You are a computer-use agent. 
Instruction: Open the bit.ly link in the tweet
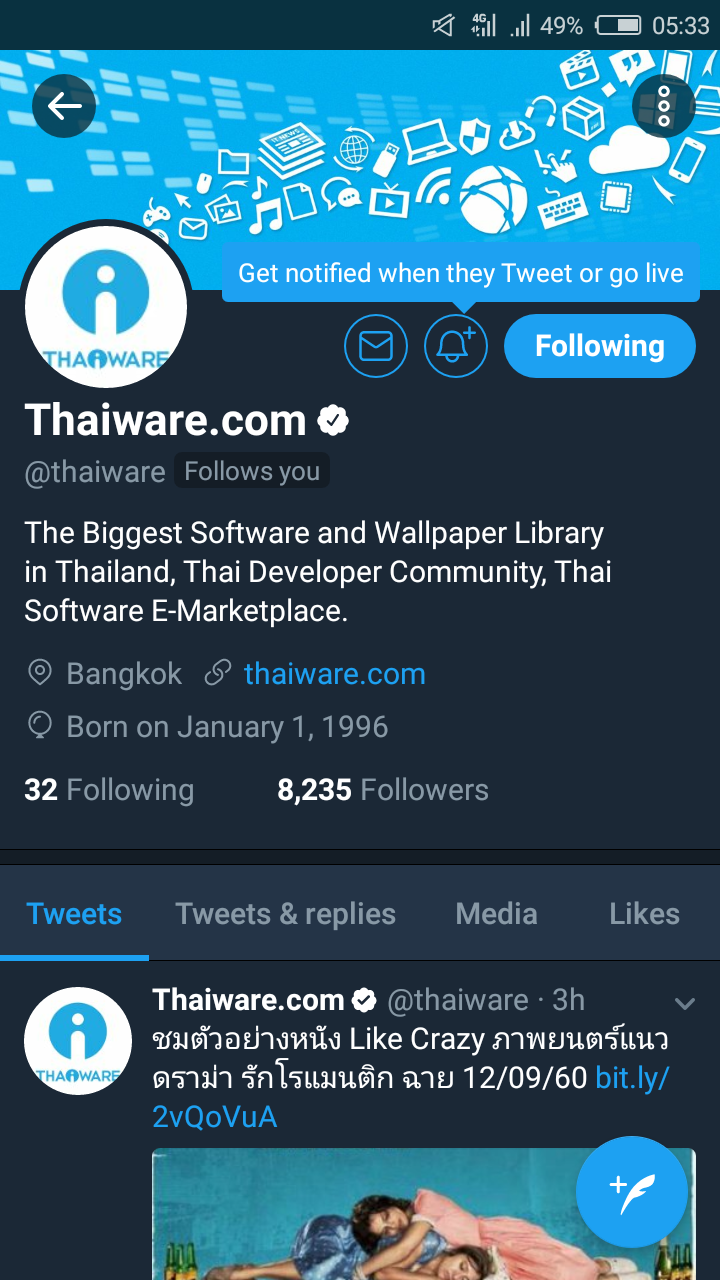click(x=411, y=1097)
